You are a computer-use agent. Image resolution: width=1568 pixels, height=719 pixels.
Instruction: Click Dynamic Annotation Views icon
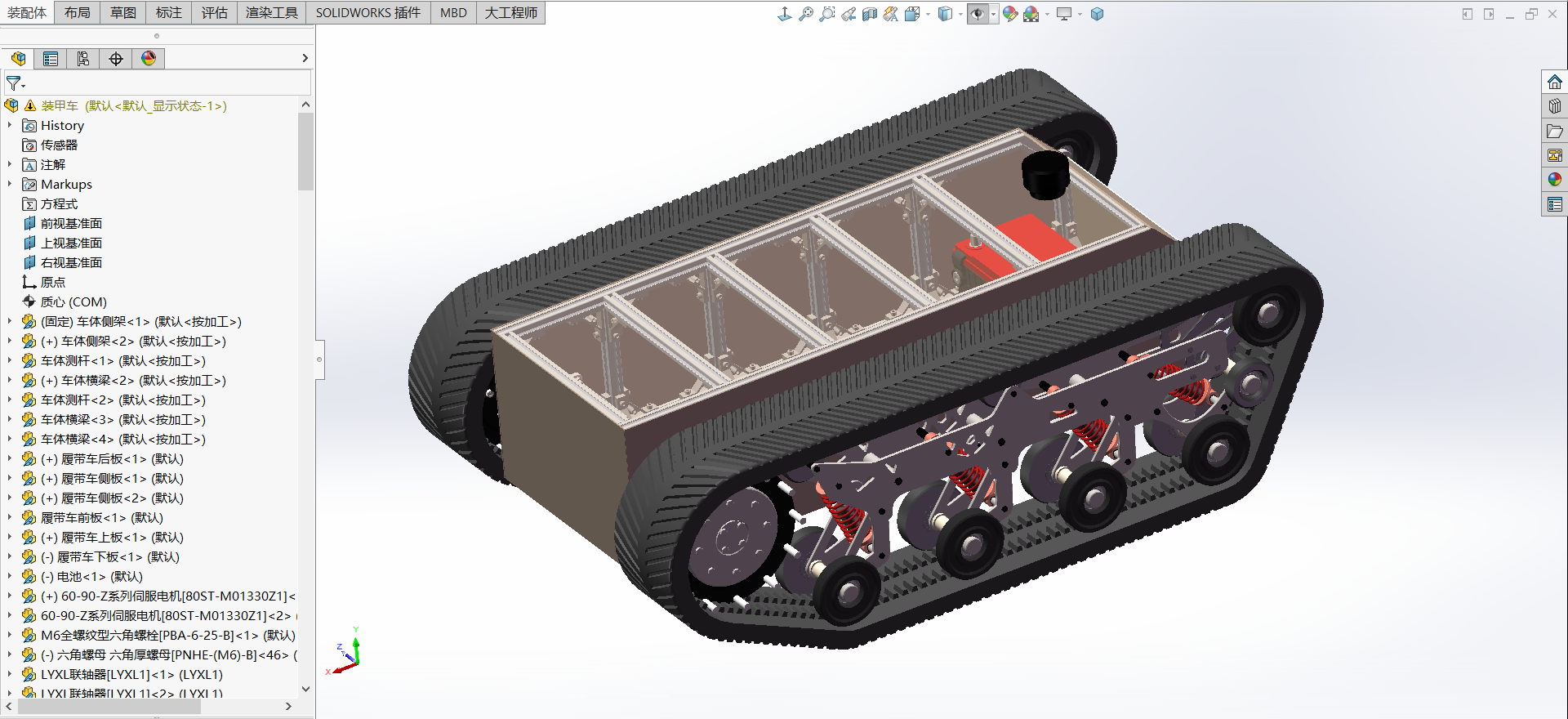[x=891, y=14]
